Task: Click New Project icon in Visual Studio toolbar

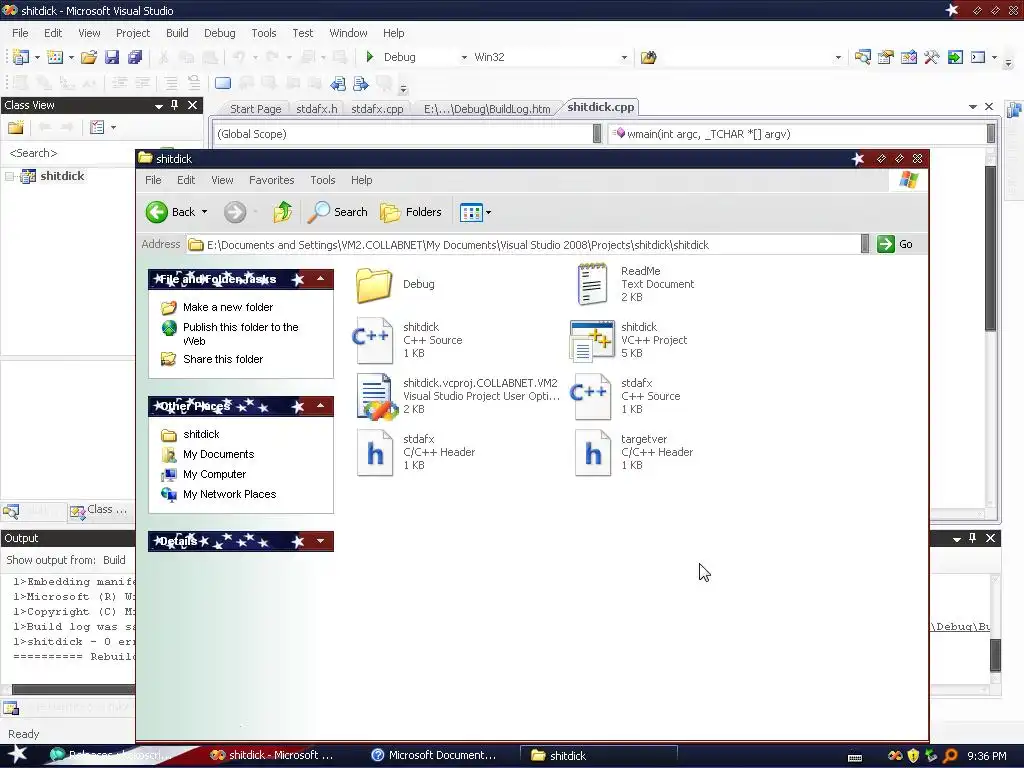Action: pos(21,57)
